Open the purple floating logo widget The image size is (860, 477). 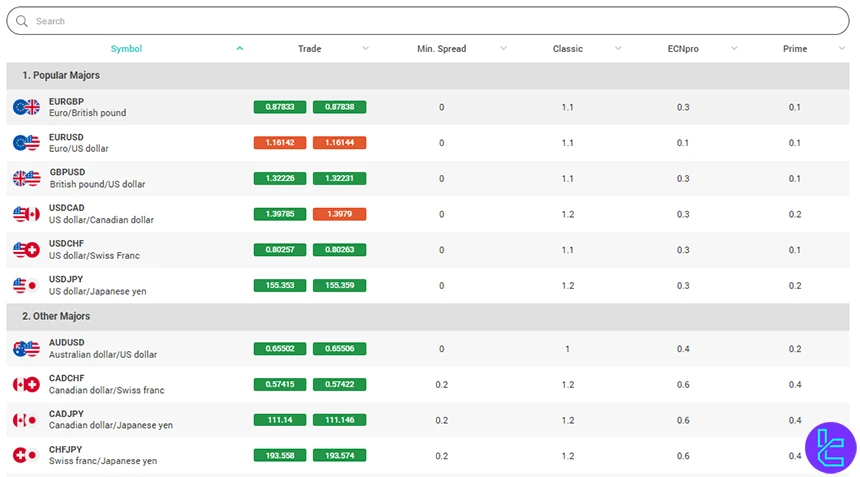pos(830,447)
